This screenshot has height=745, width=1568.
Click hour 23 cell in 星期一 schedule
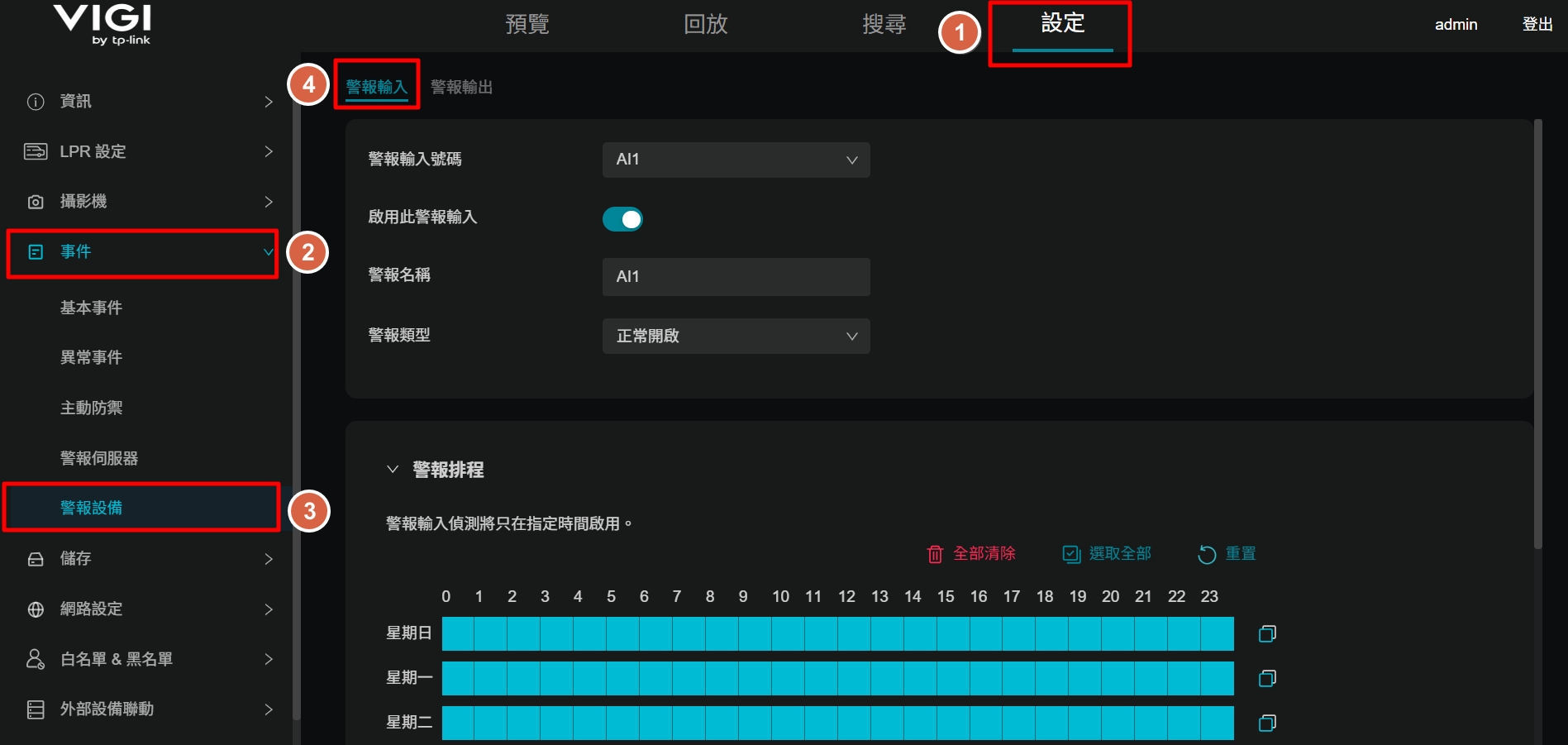[x=1217, y=678]
